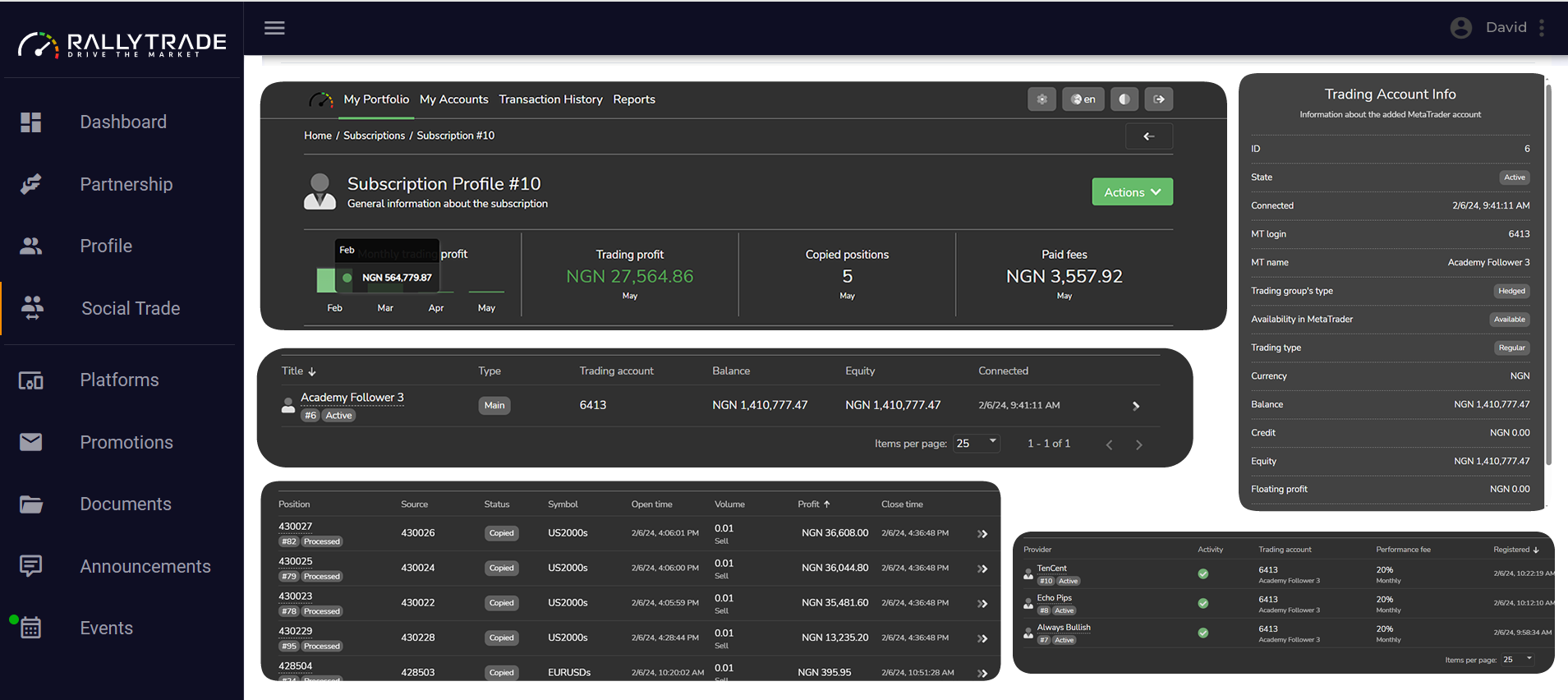Image resolution: width=1568 pixels, height=700 pixels.
Task: Sort providers by Registered column
Action: pyautogui.click(x=1515, y=550)
